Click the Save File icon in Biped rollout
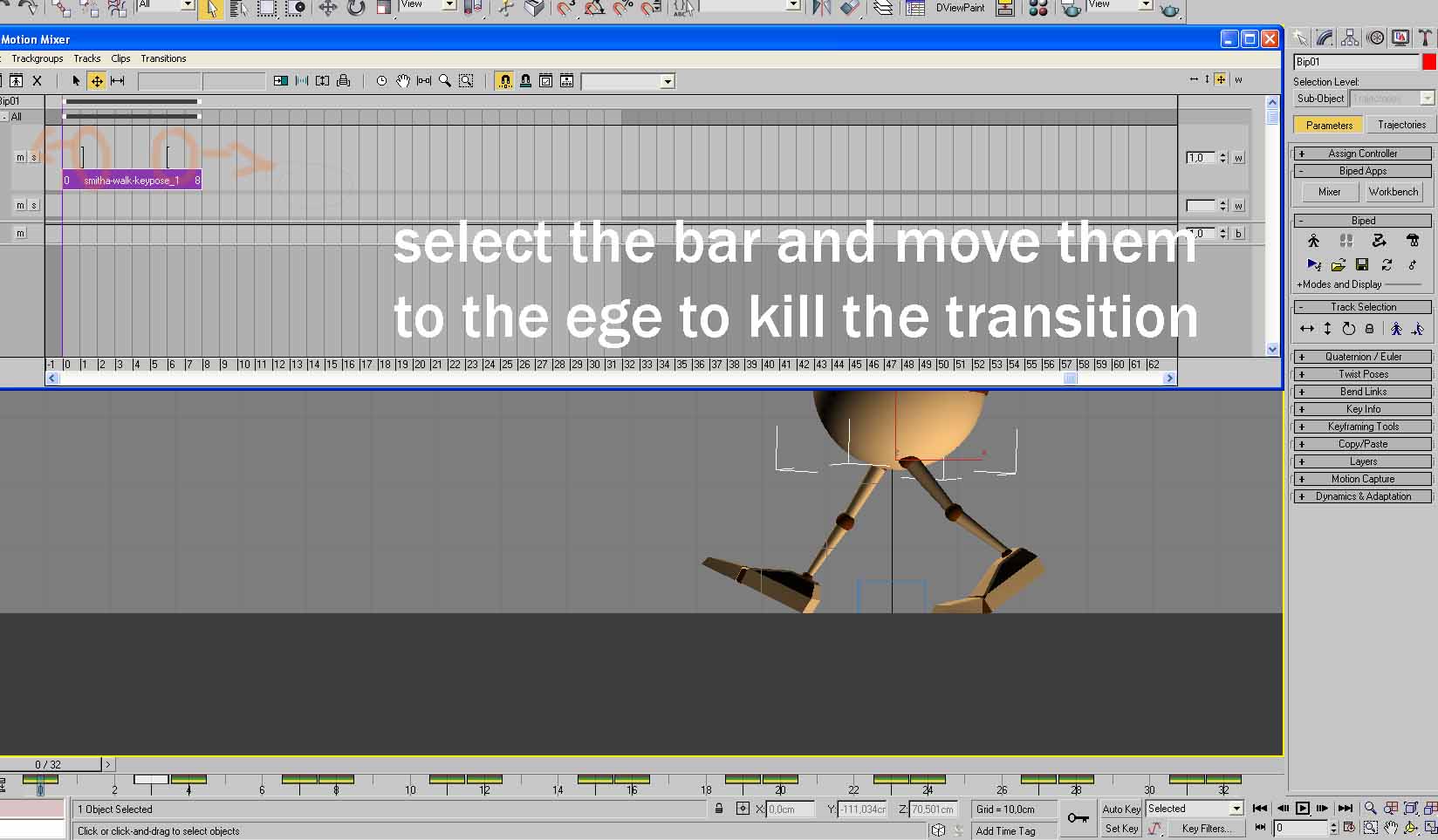Image resolution: width=1438 pixels, height=840 pixels. pos(1362,264)
